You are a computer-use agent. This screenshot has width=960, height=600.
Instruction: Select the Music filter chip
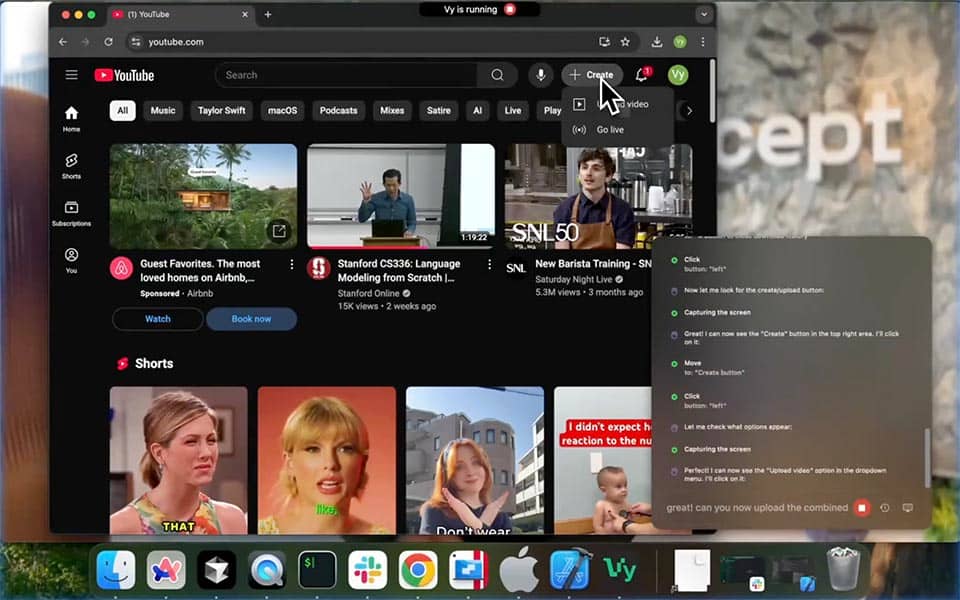pos(162,111)
